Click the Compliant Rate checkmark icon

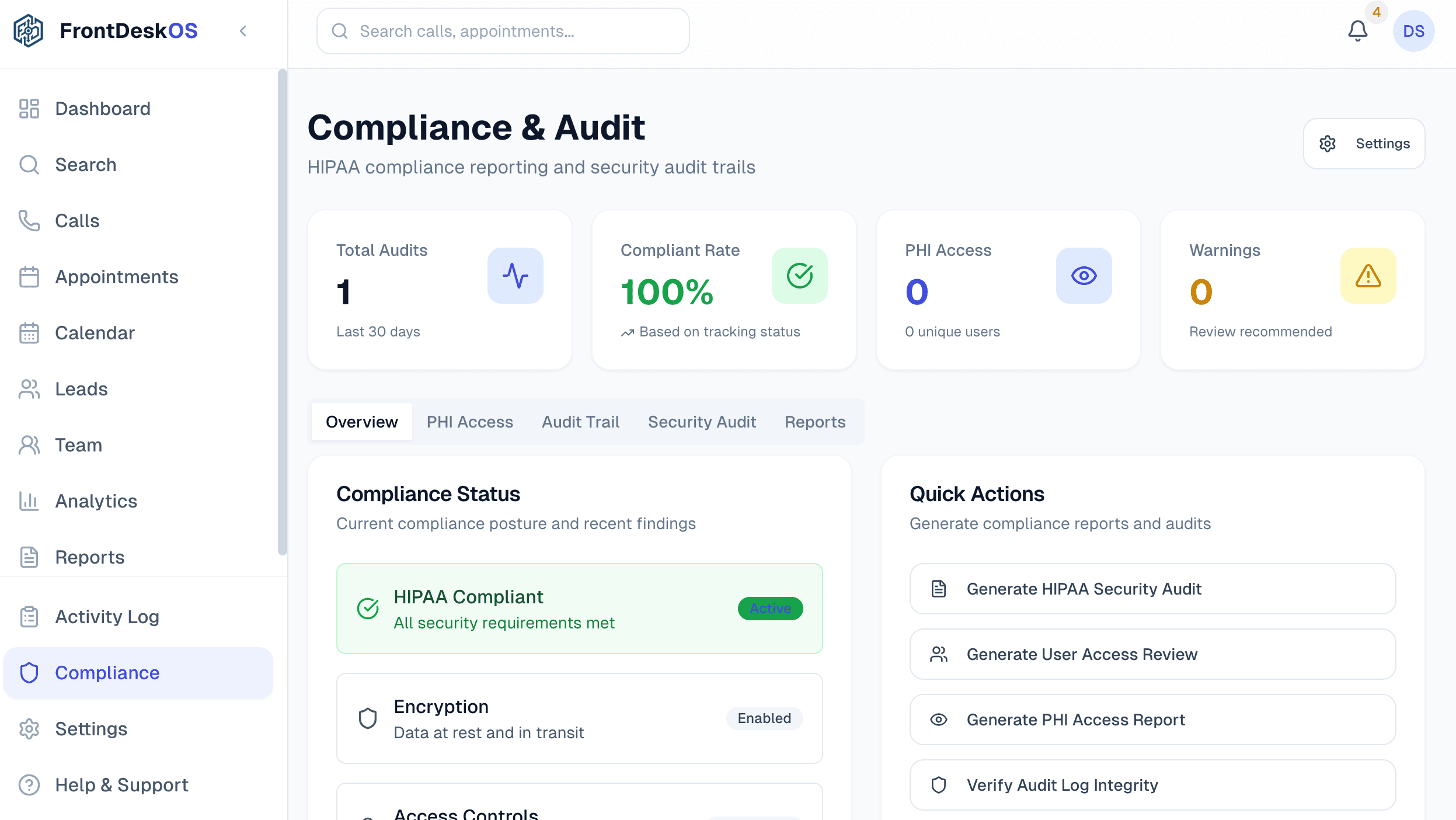click(x=800, y=276)
